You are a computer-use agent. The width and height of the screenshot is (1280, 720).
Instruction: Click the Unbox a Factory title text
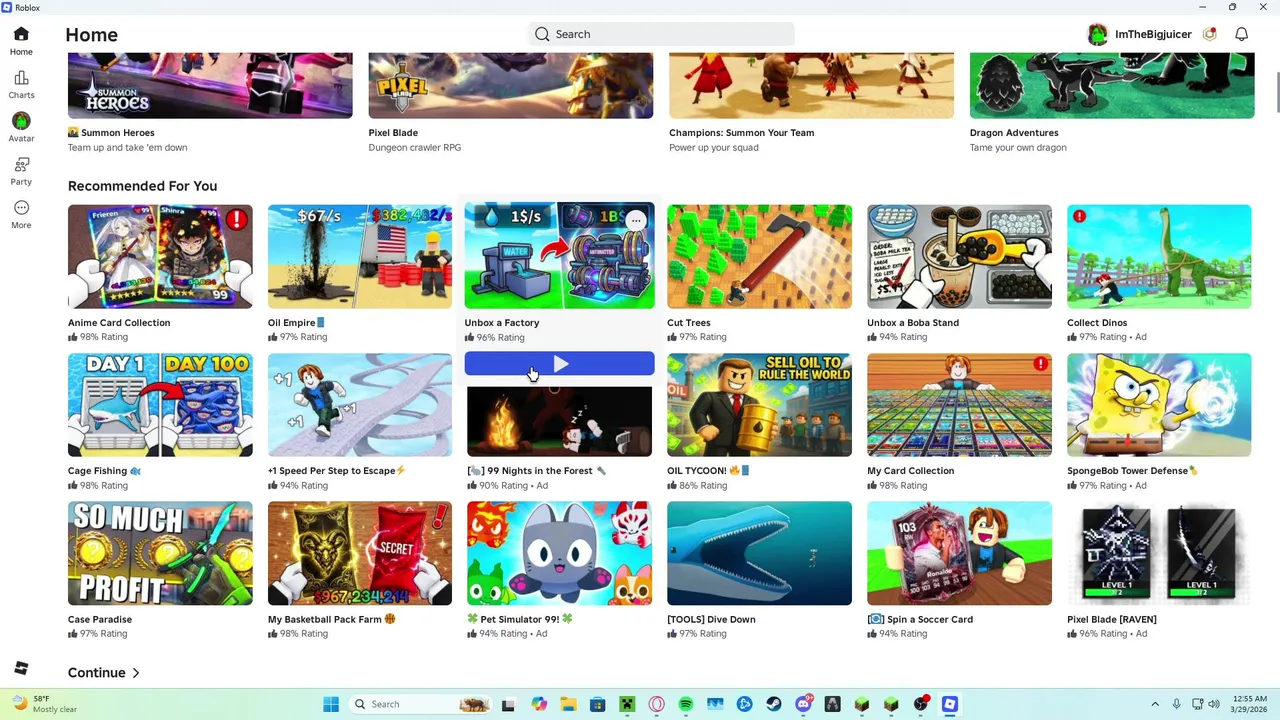[502, 323]
